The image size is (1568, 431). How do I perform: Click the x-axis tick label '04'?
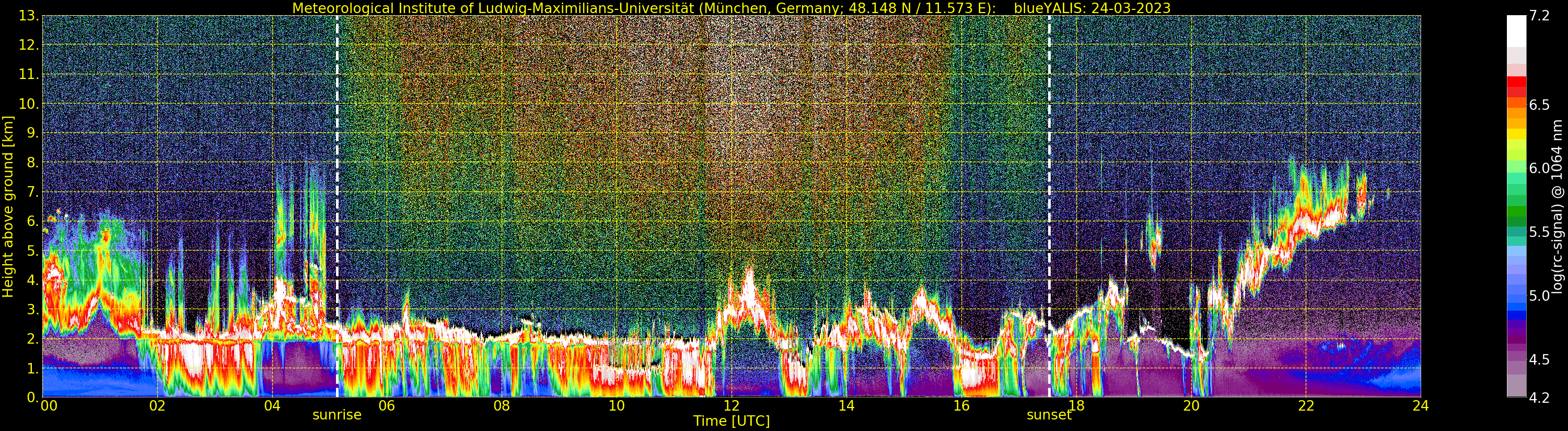click(272, 405)
